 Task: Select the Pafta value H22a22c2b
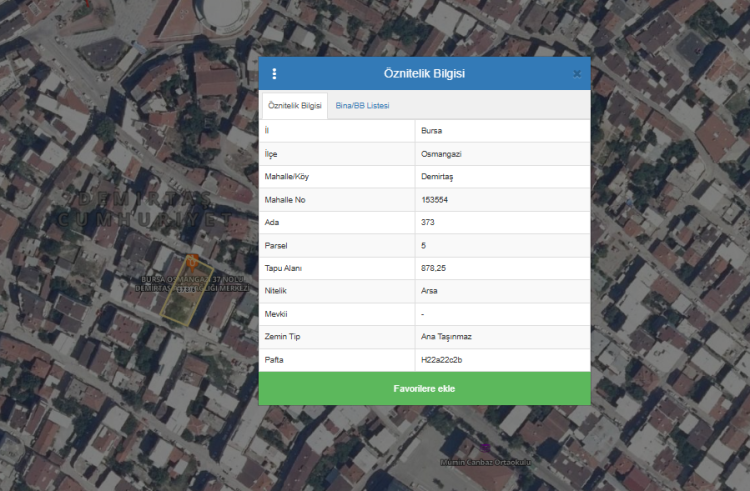pos(442,359)
